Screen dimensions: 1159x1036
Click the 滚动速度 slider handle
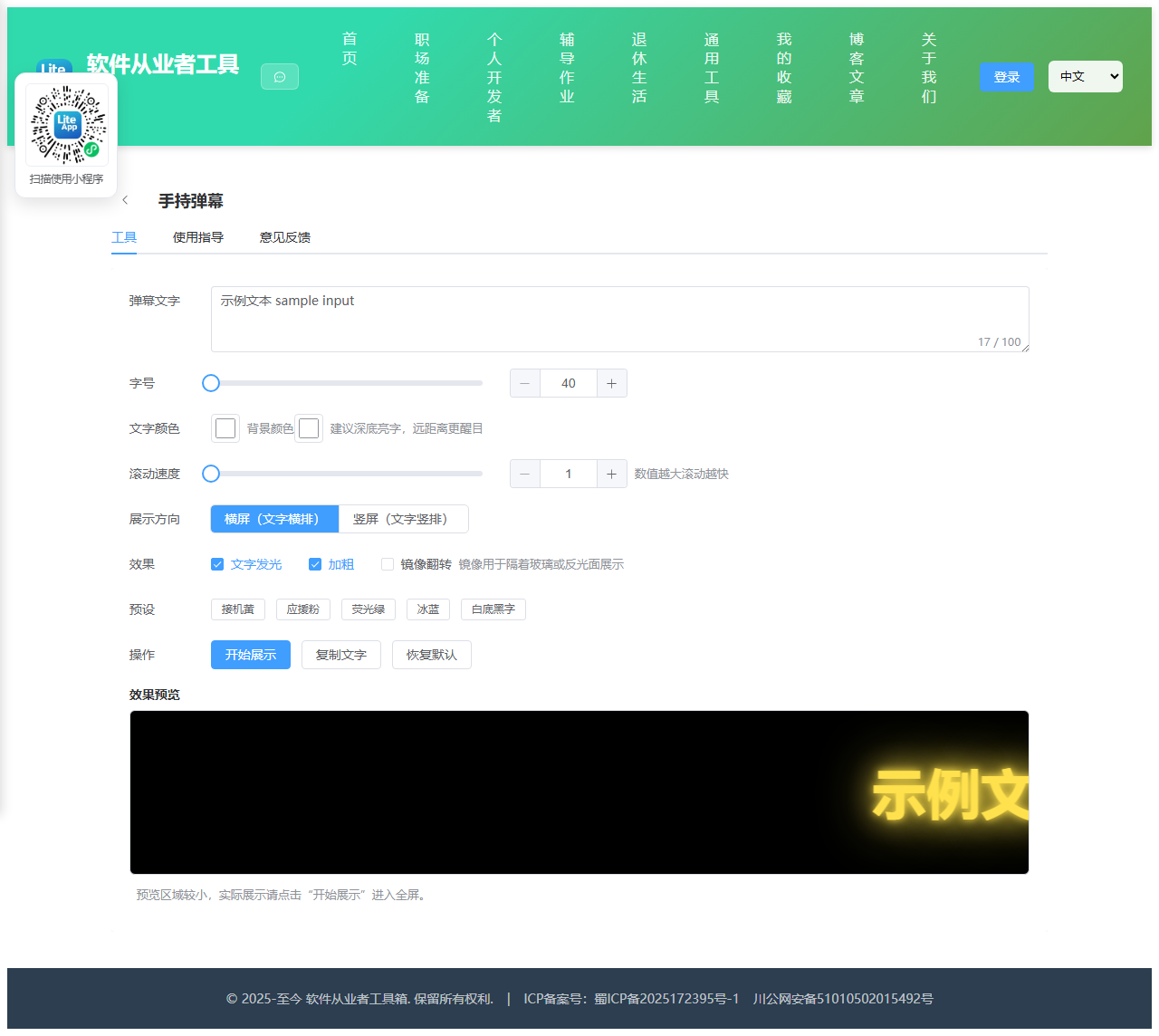point(211,474)
